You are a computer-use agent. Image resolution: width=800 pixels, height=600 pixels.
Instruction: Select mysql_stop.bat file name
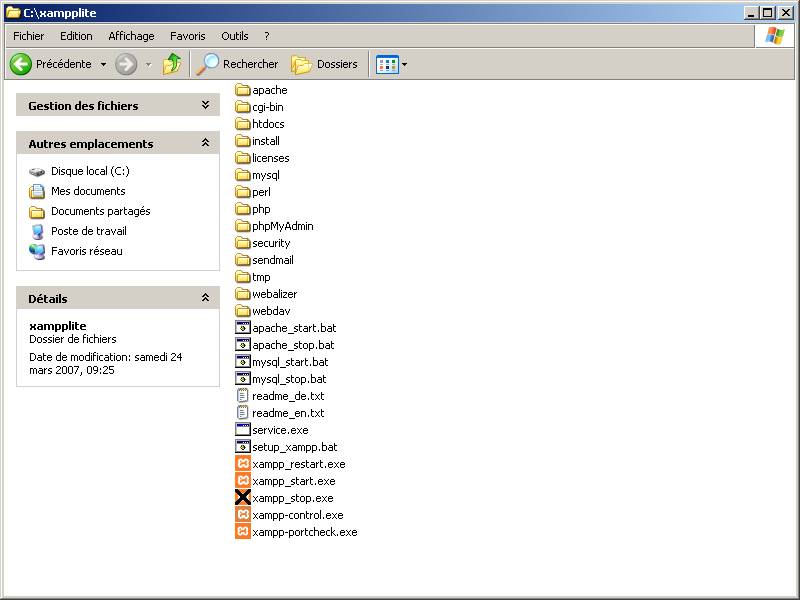point(289,379)
